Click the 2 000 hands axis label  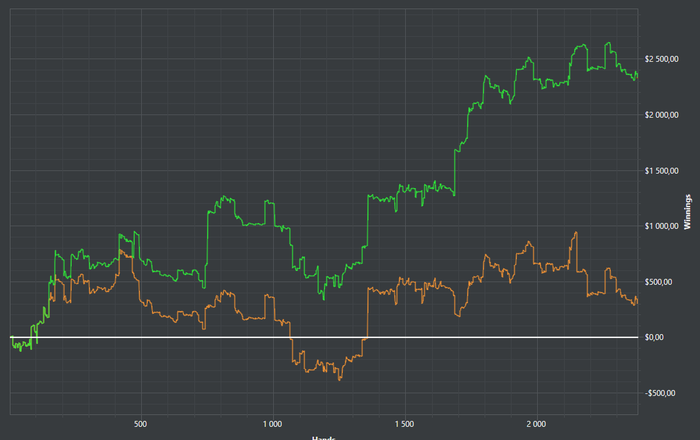click(536, 424)
